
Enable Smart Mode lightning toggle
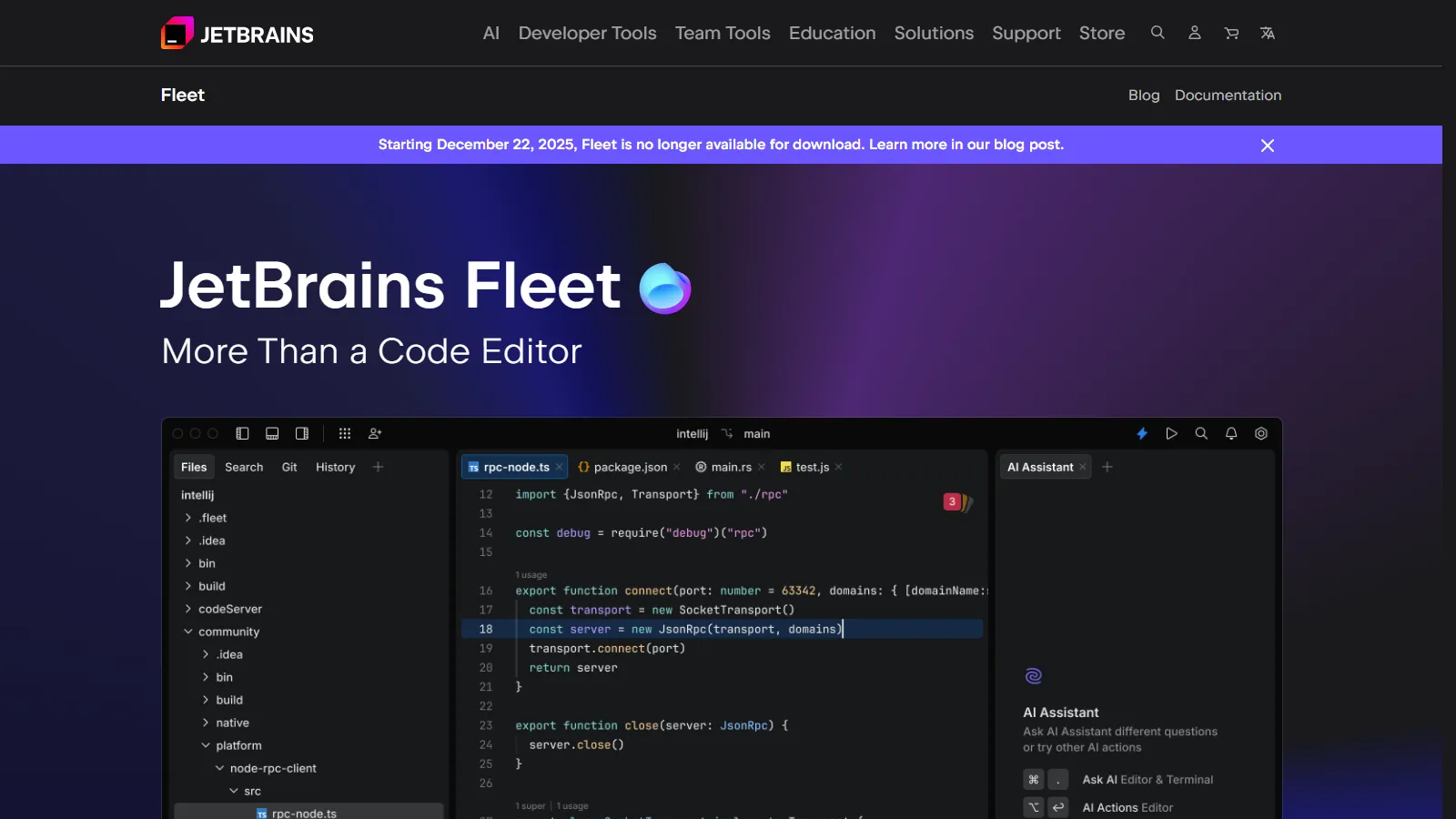point(1142,434)
